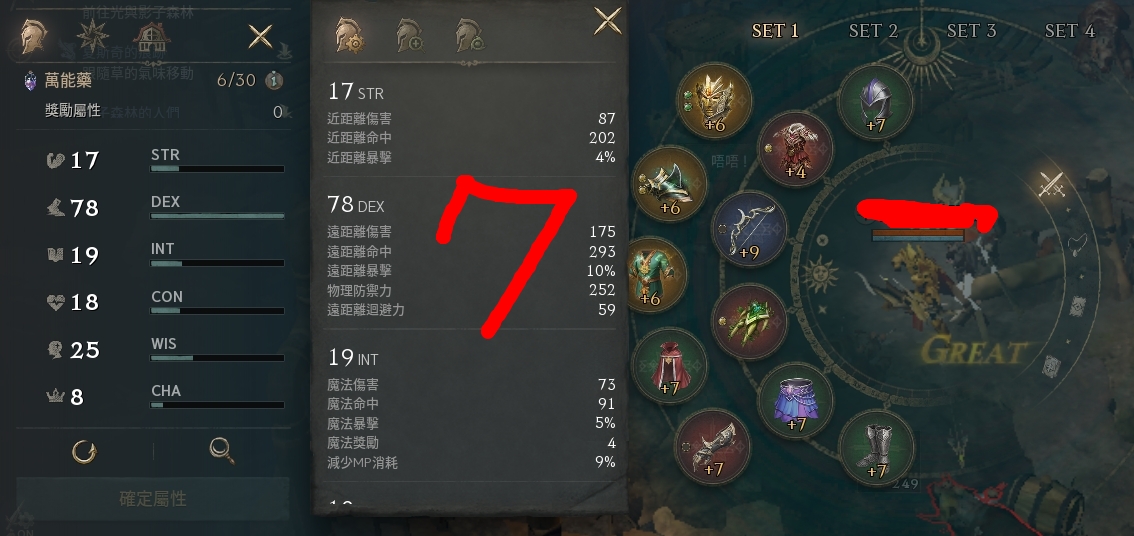
Task: Select the green robe armor slot +6
Action: [655, 275]
